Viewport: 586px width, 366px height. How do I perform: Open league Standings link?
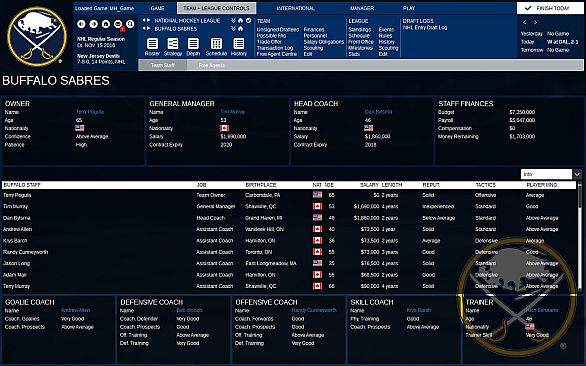pos(360,30)
